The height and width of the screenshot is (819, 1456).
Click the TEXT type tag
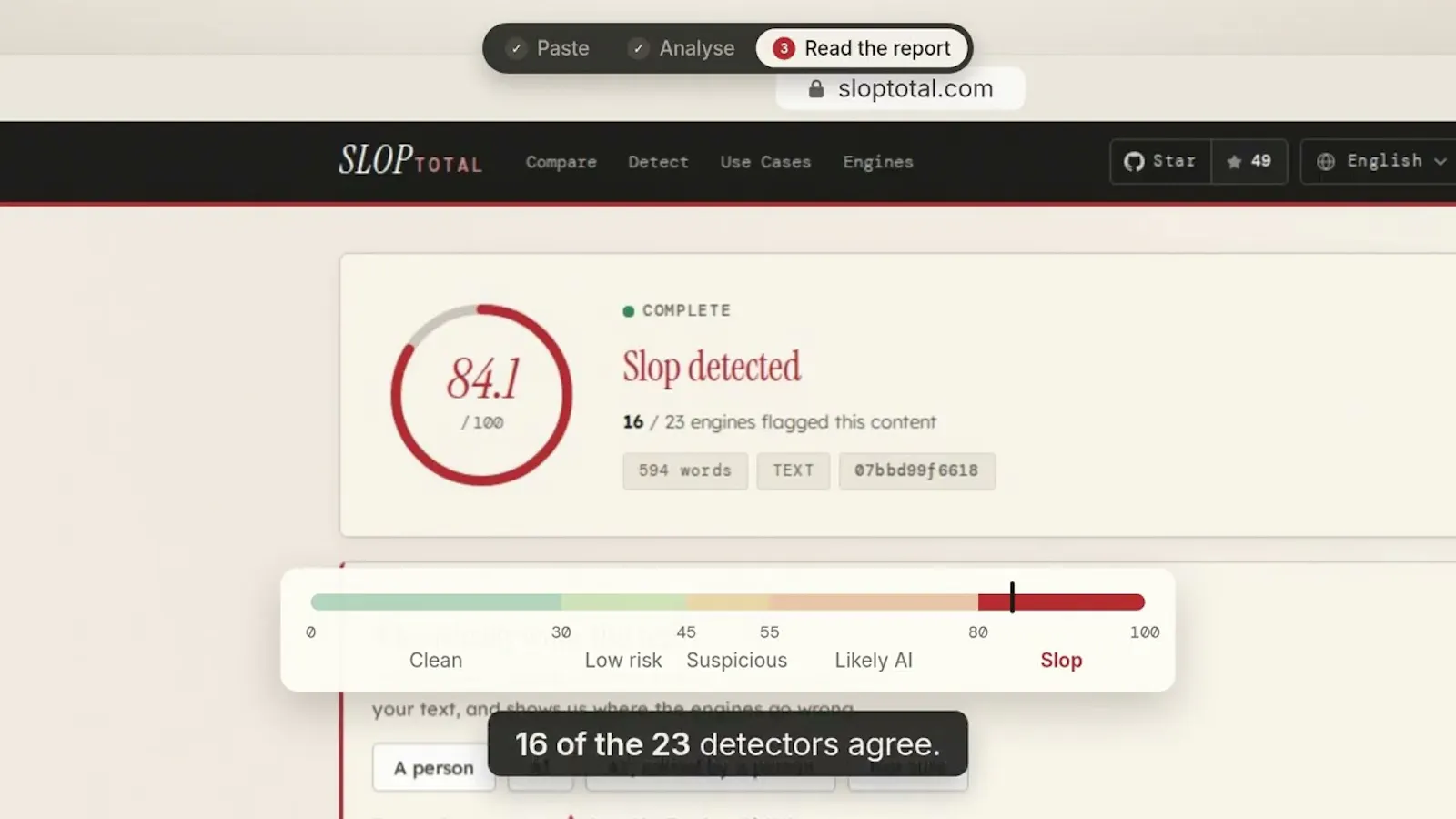coord(793,470)
